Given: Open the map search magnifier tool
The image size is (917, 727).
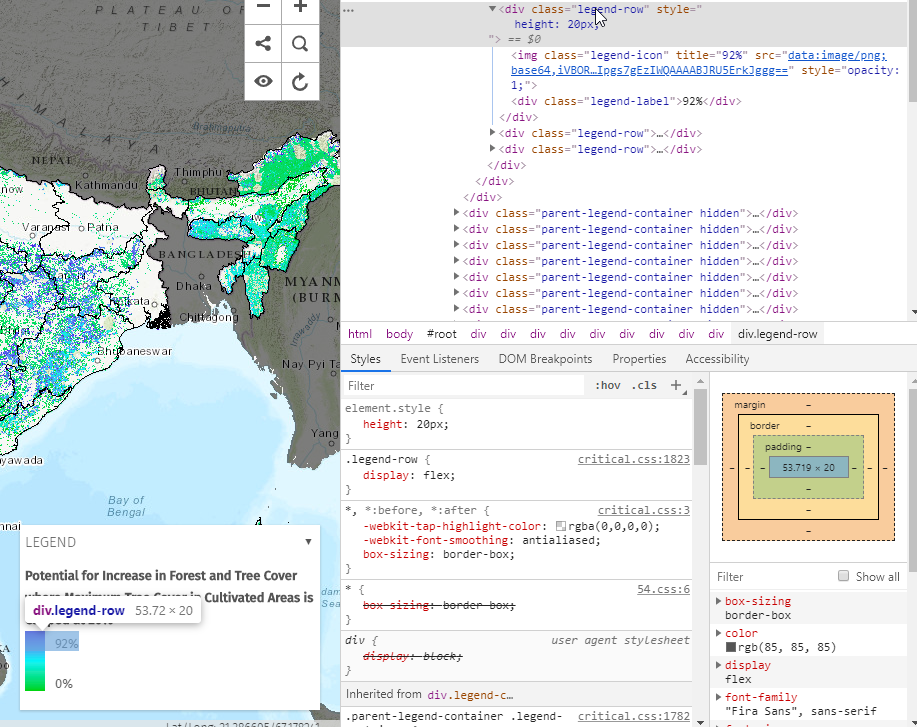Looking at the screenshot, I should [x=299, y=44].
